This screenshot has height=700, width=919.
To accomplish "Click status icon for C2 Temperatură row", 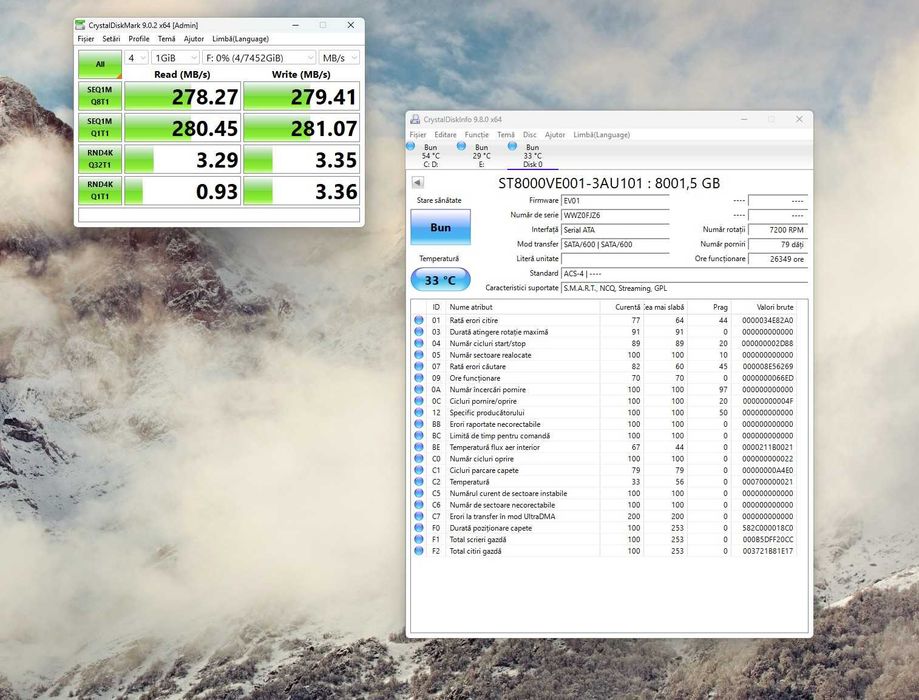I will tap(418, 481).
